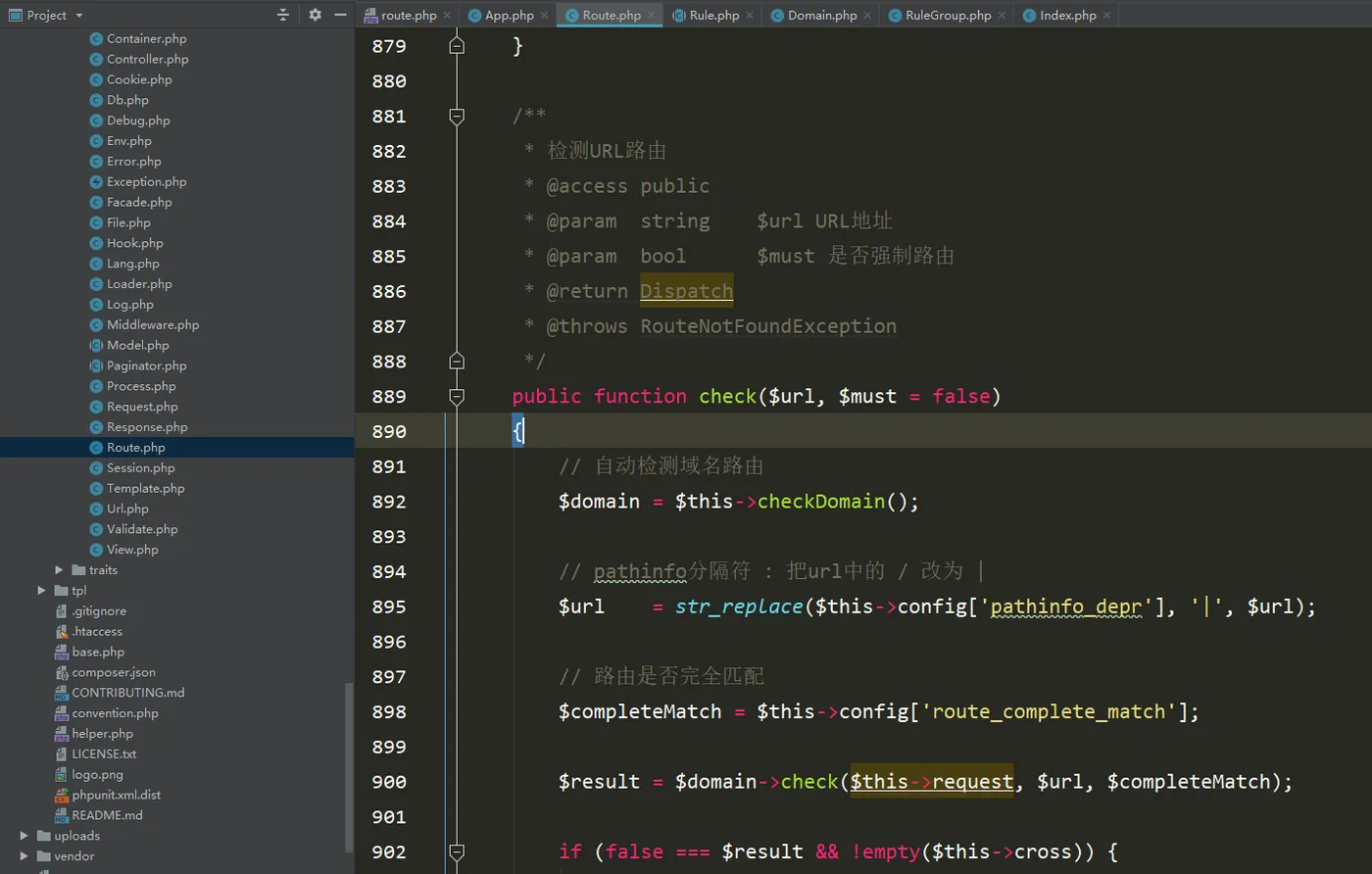Select Controller.php in project tree
Image resolution: width=1372 pixels, height=874 pixels.
point(147,59)
